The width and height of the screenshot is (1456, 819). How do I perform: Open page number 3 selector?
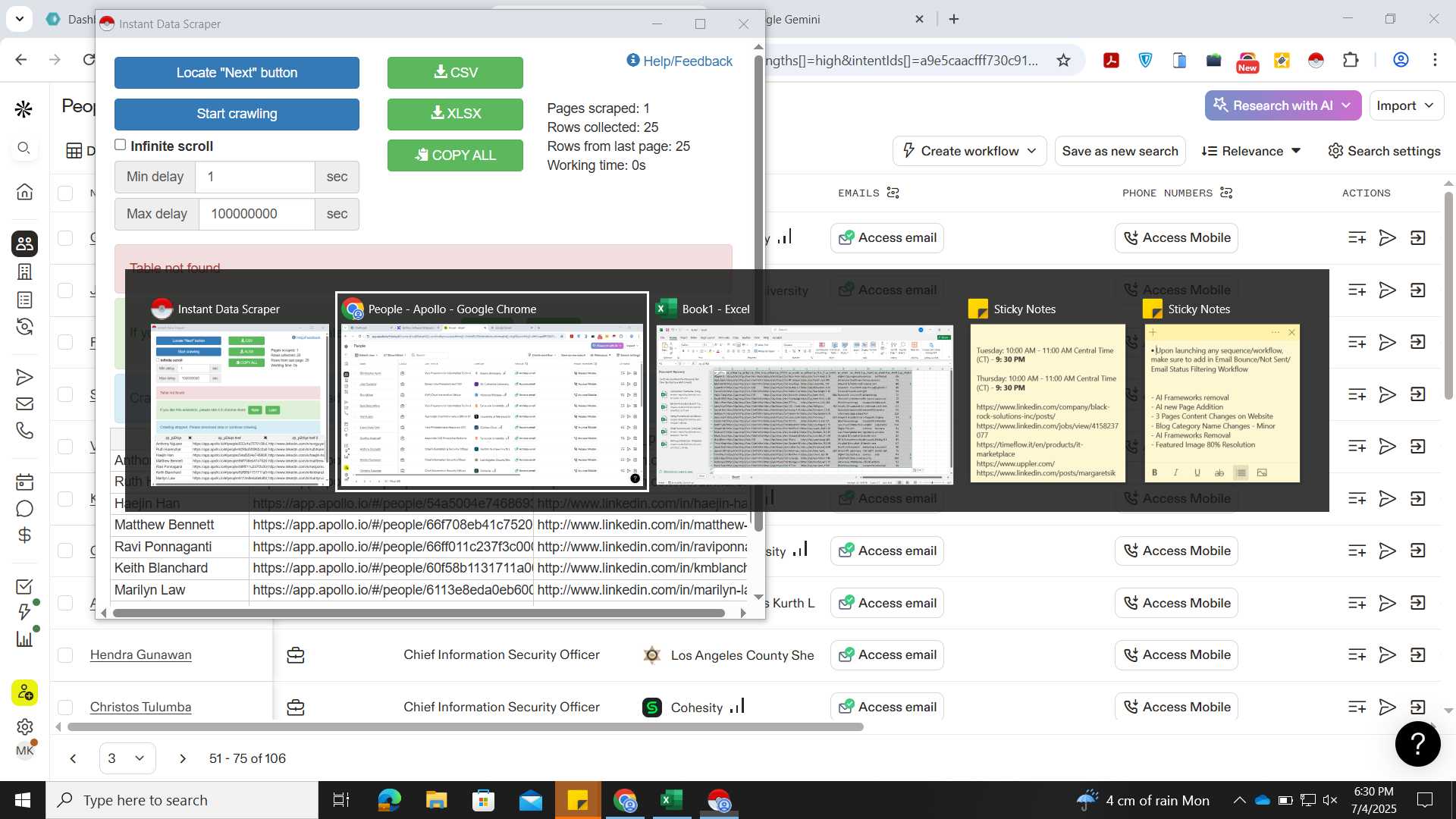(x=127, y=758)
